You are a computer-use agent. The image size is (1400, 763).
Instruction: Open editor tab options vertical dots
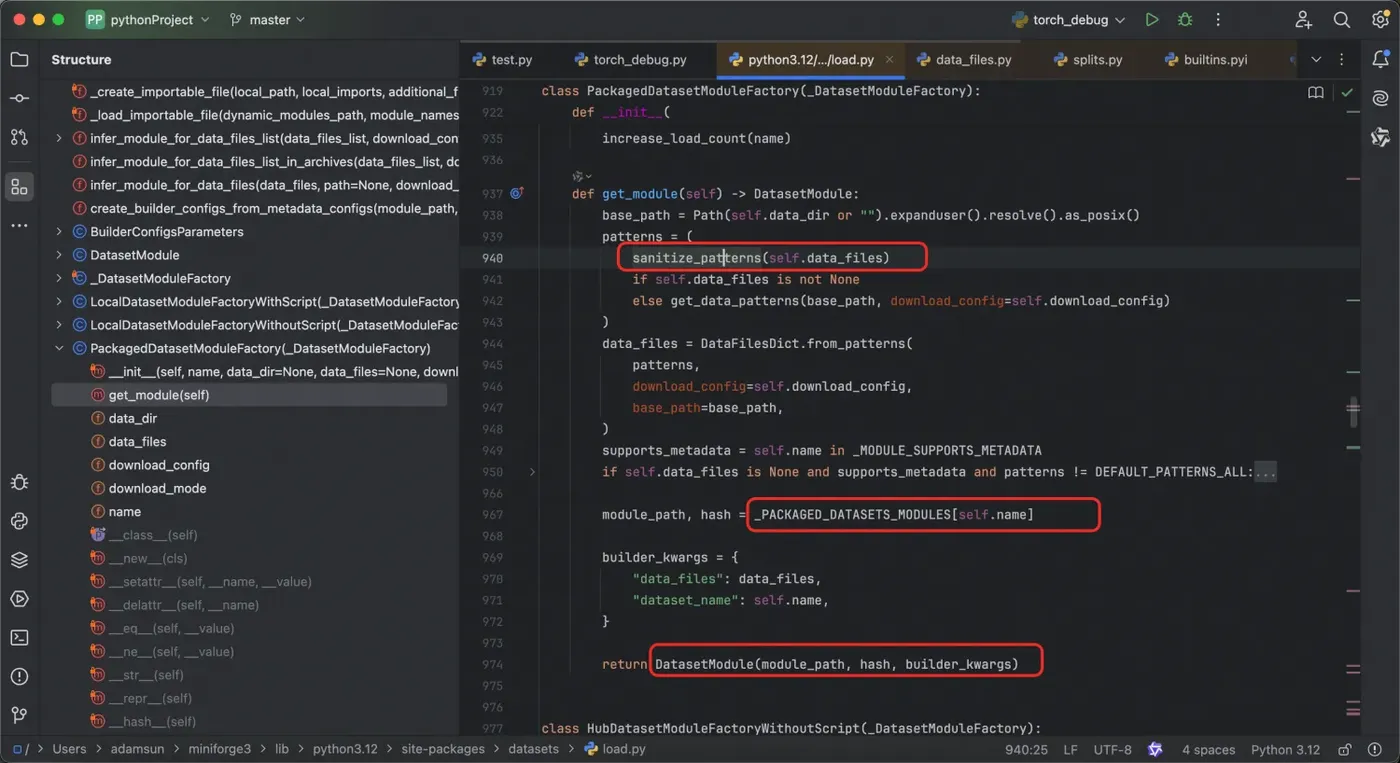pyautogui.click(x=1343, y=60)
